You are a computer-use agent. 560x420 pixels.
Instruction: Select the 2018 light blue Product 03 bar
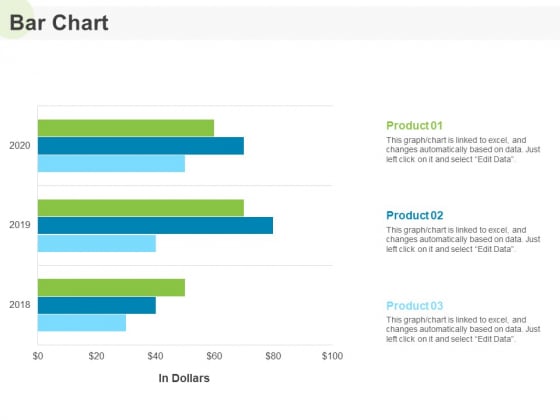82,323
